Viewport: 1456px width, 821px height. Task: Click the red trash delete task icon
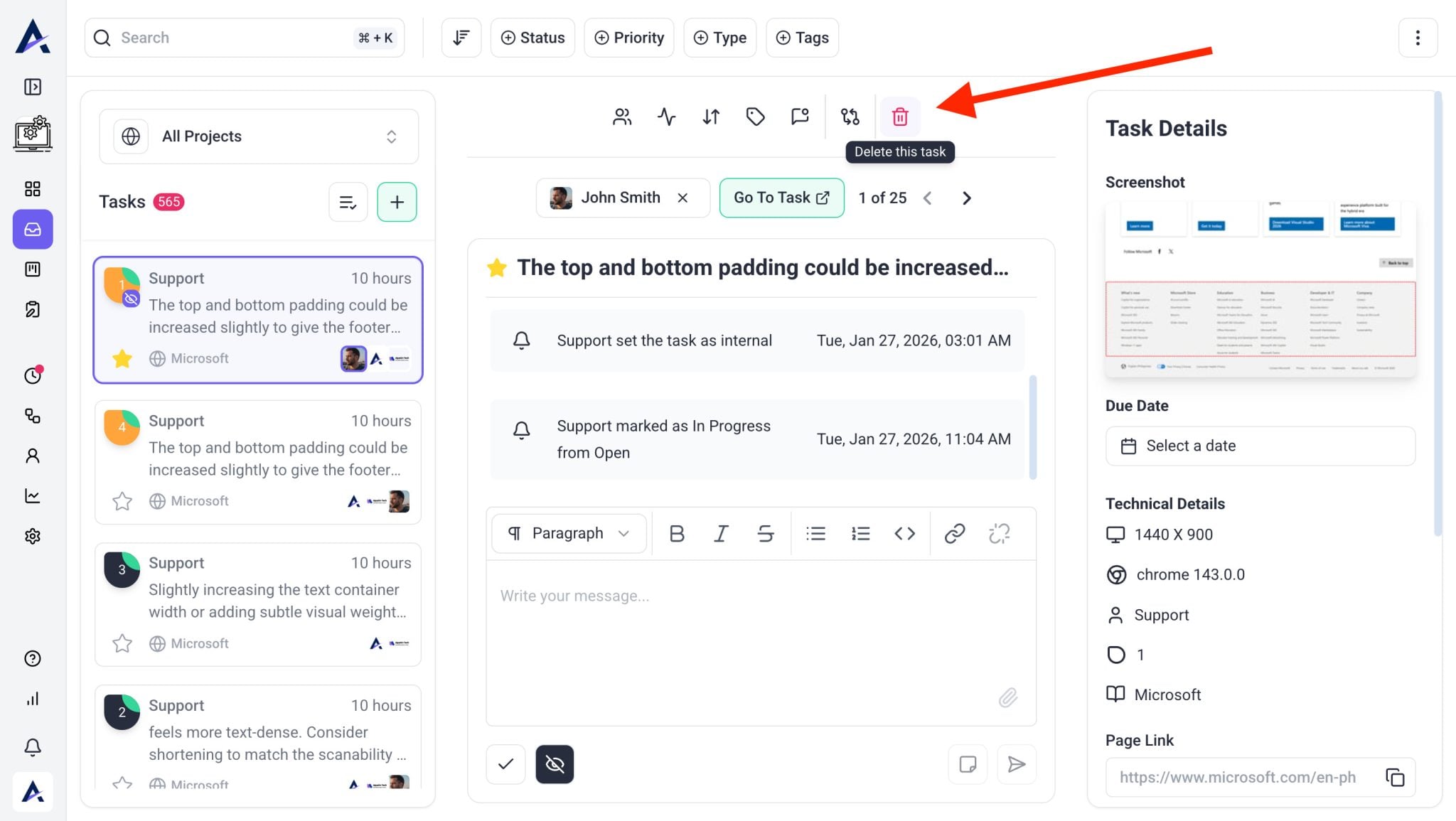click(899, 117)
